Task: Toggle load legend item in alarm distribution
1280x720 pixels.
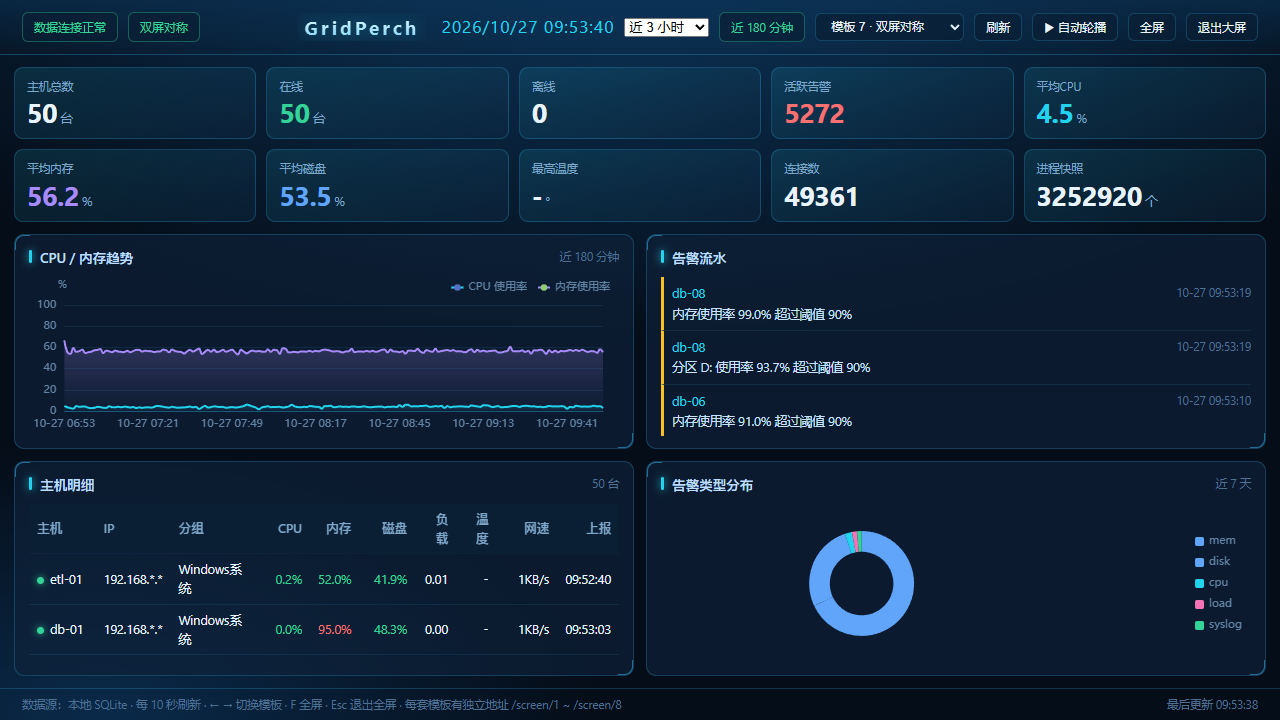Action: (1213, 603)
